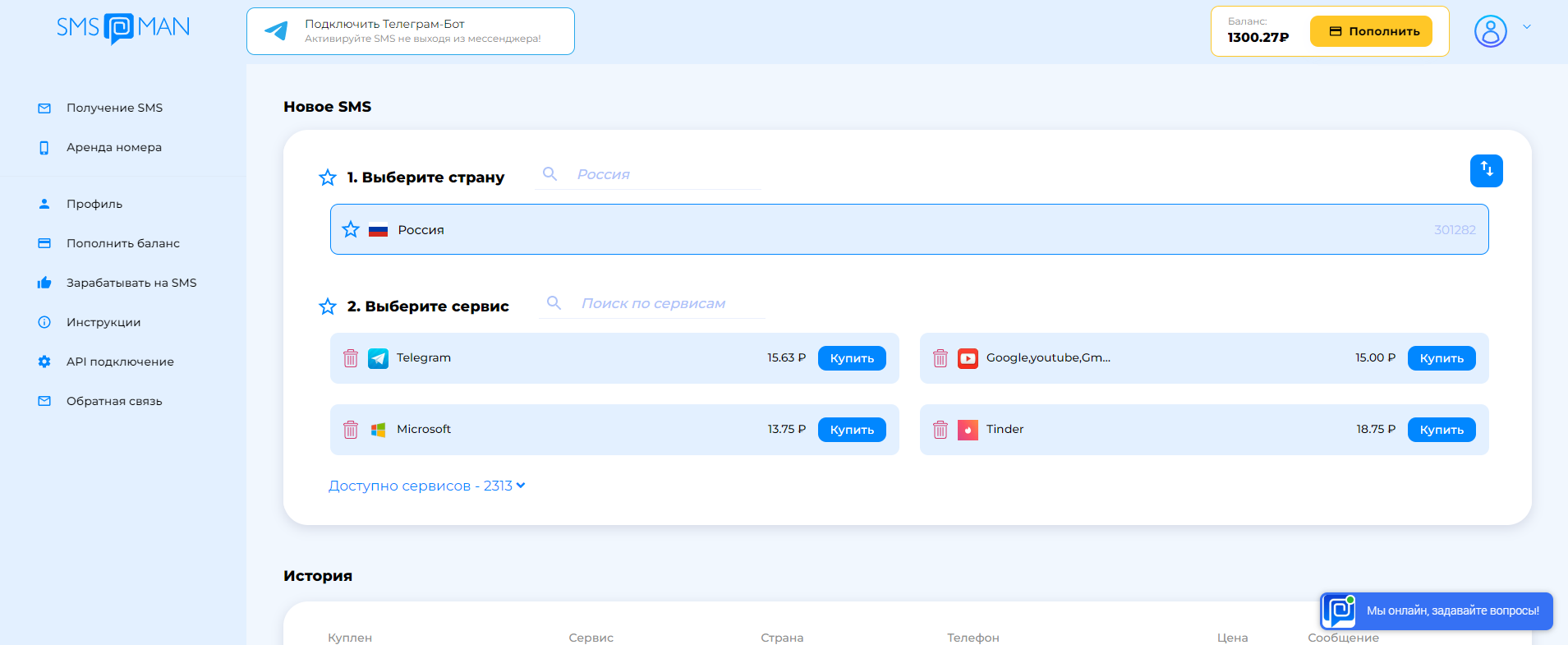Toggle favorites star next to Выберите сервис
The height and width of the screenshot is (645, 1568).
click(x=328, y=306)
